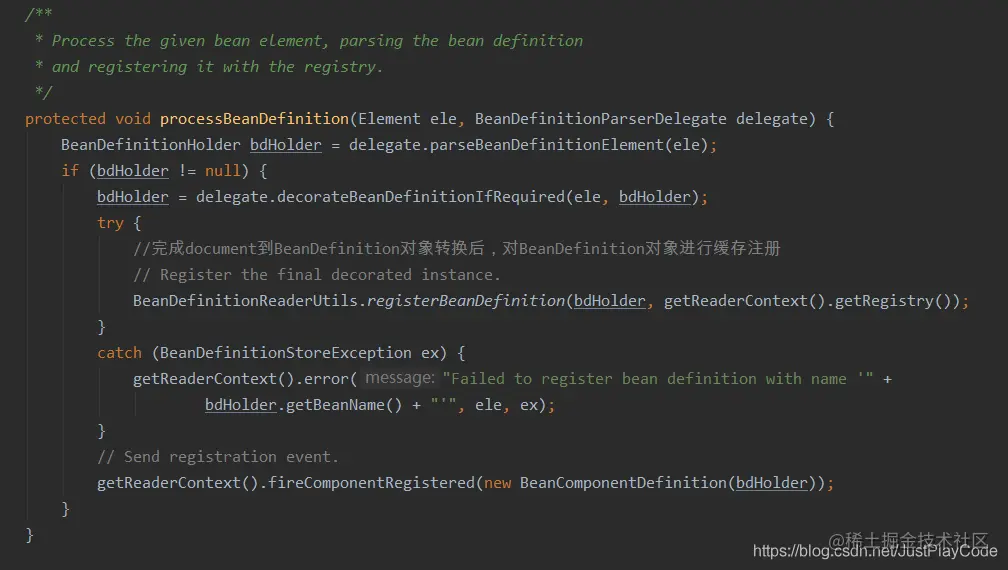Click the Element parameter type in the signature
Screen dimensions: 1008x570
tap(389, 119)
